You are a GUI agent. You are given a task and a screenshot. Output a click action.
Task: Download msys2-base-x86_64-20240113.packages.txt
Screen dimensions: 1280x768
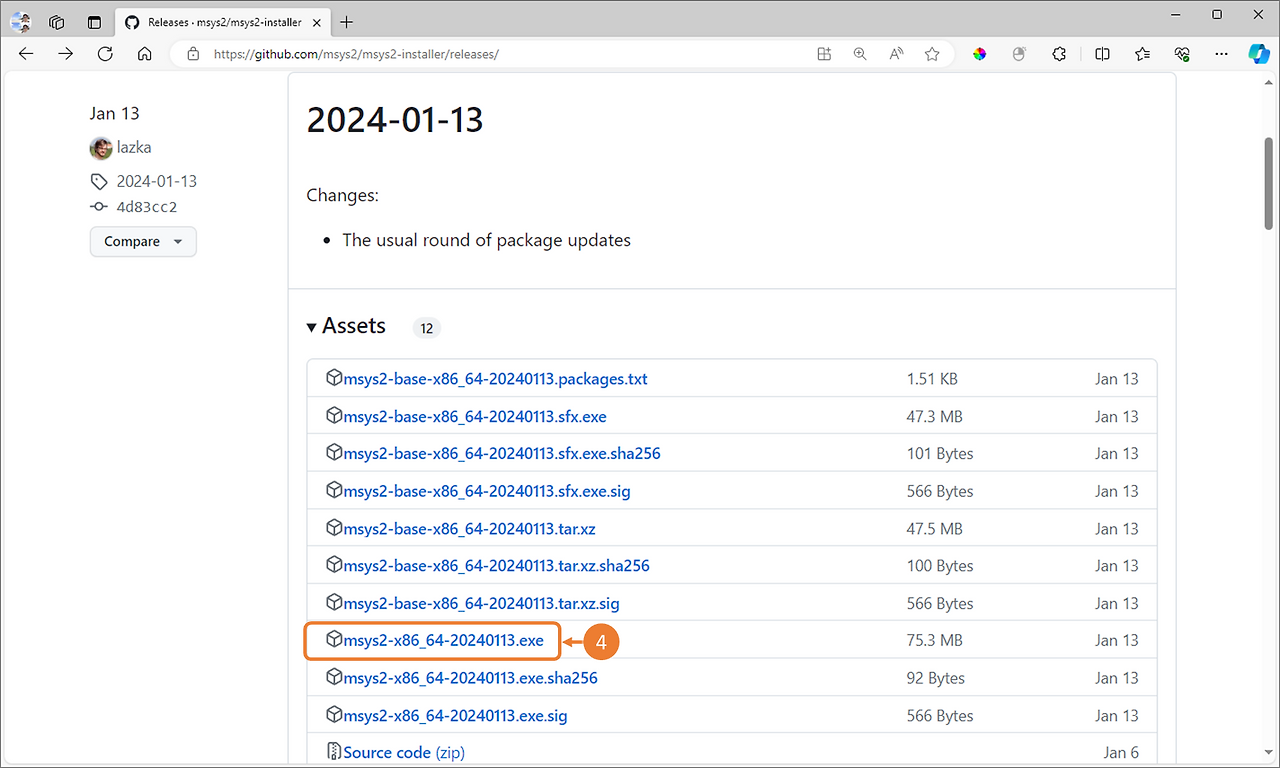[495, 379]
